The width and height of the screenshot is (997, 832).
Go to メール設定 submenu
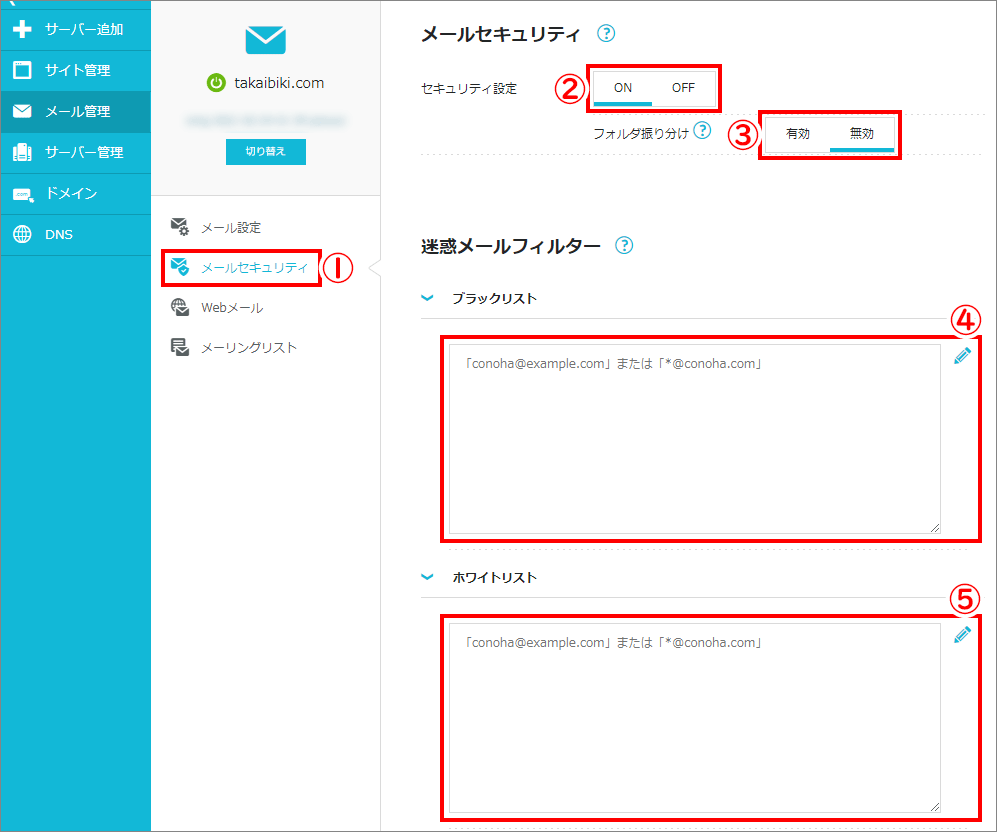coord(231,228)
